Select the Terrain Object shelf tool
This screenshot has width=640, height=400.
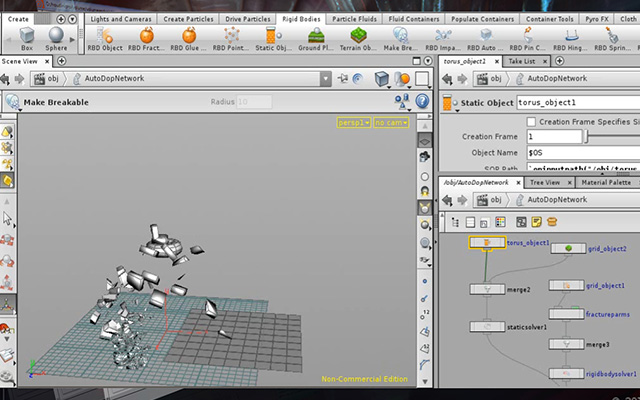coord(358,39)
